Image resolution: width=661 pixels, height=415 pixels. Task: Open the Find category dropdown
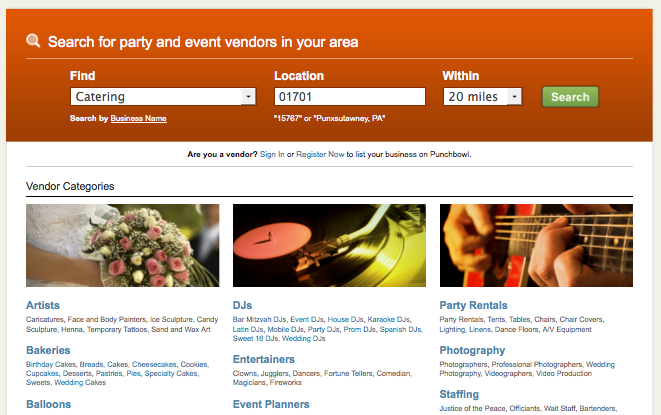pos(248,97)
